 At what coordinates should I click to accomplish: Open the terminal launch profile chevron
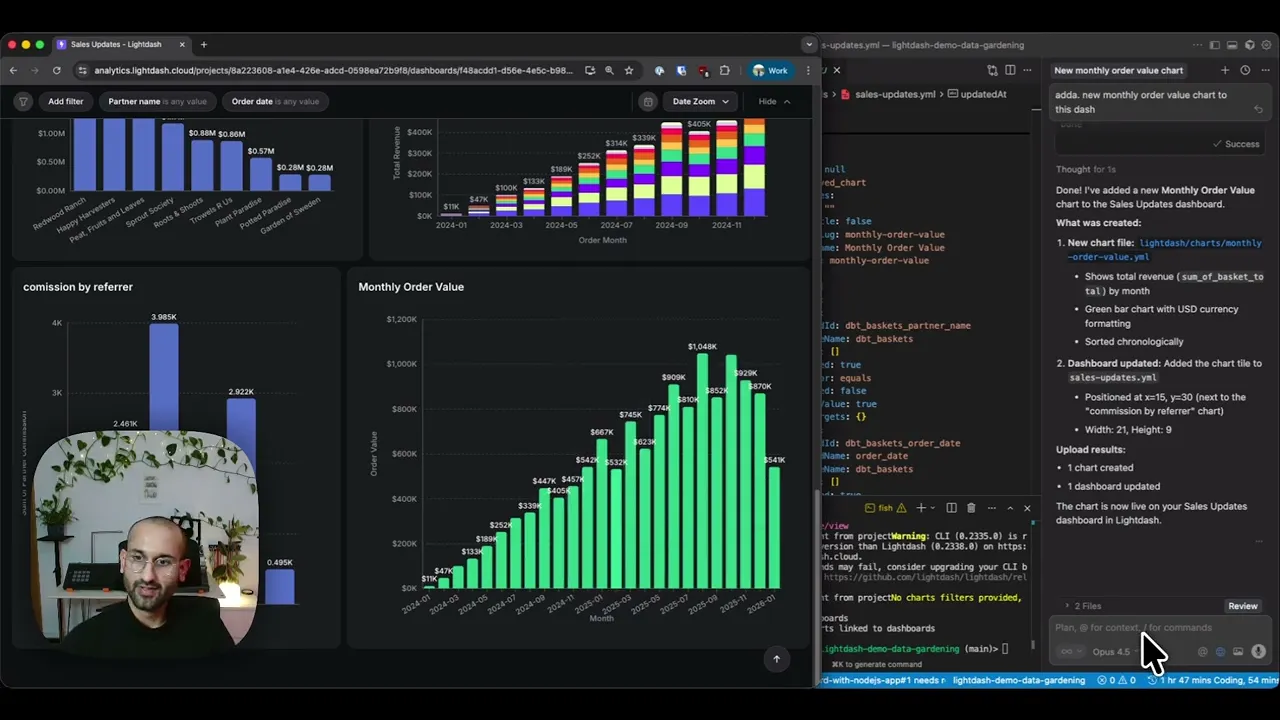(x=932, y=508)
